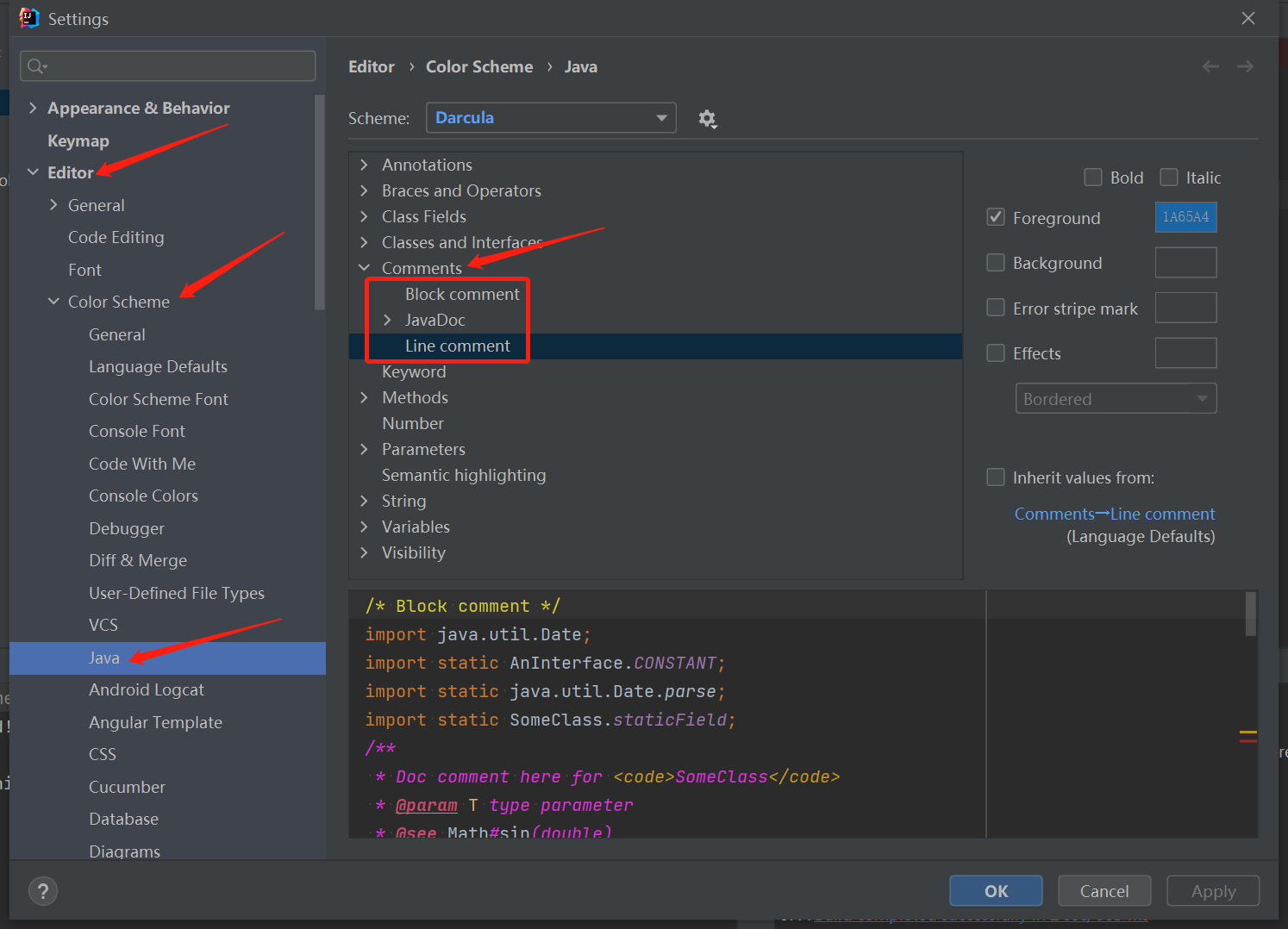Collapse the Comments category
Viewport: 1288px width, 929px height.
click(364, 268)
